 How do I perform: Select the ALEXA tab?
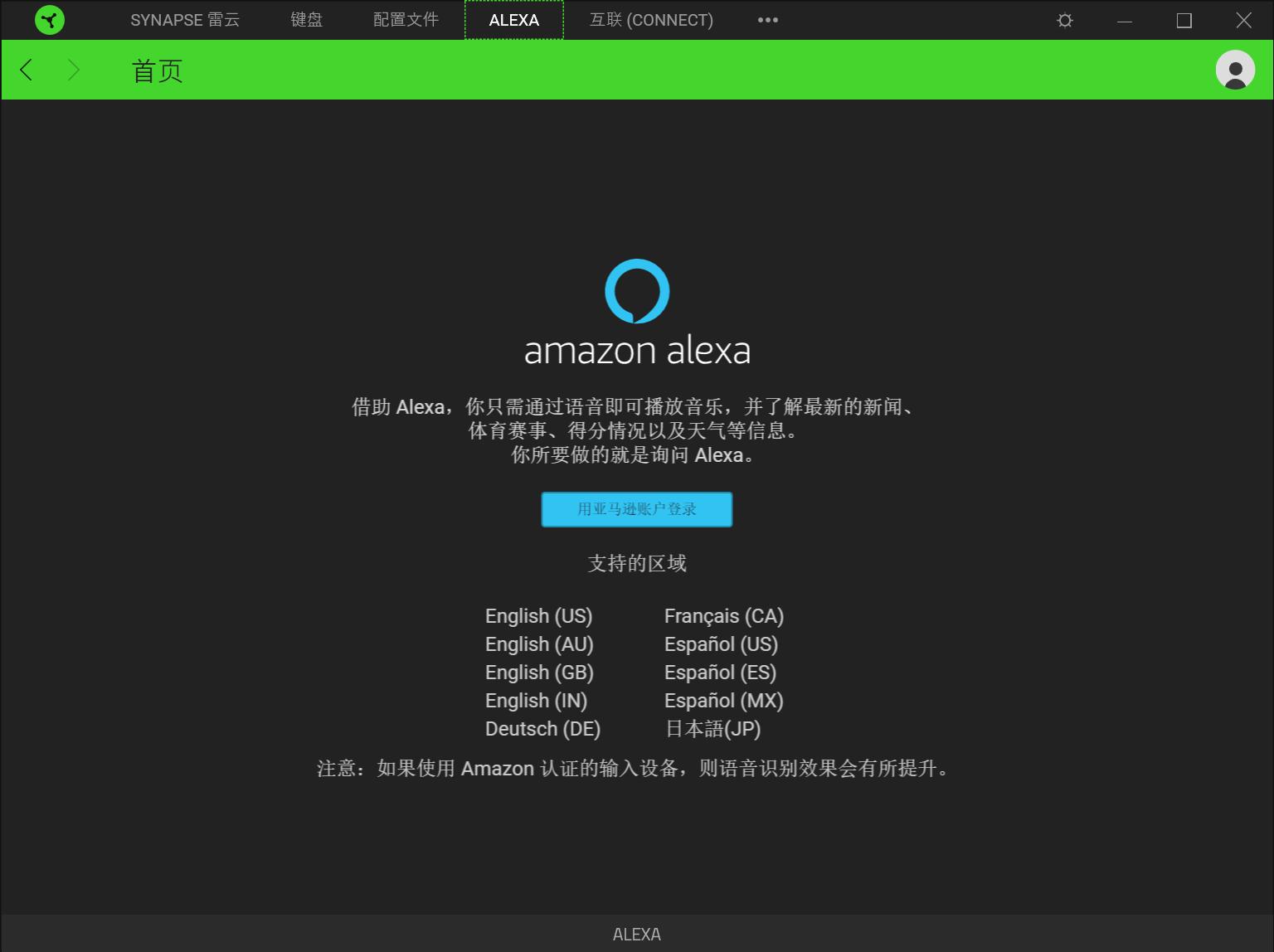pos(514,20)
